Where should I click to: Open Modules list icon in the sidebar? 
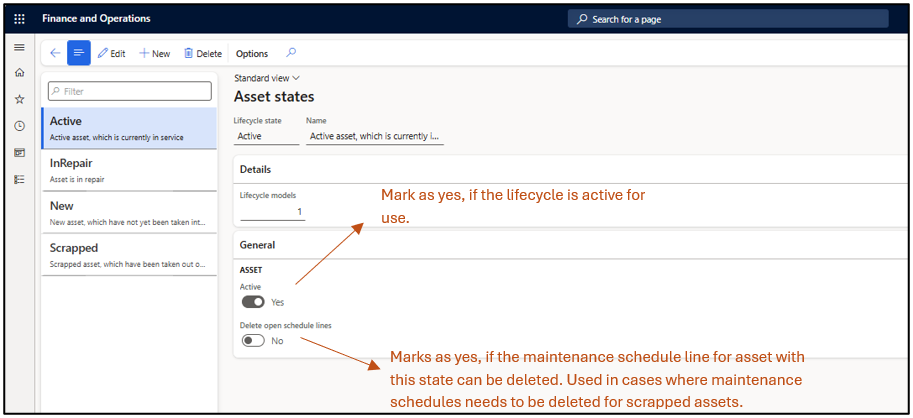click(19, 179)
